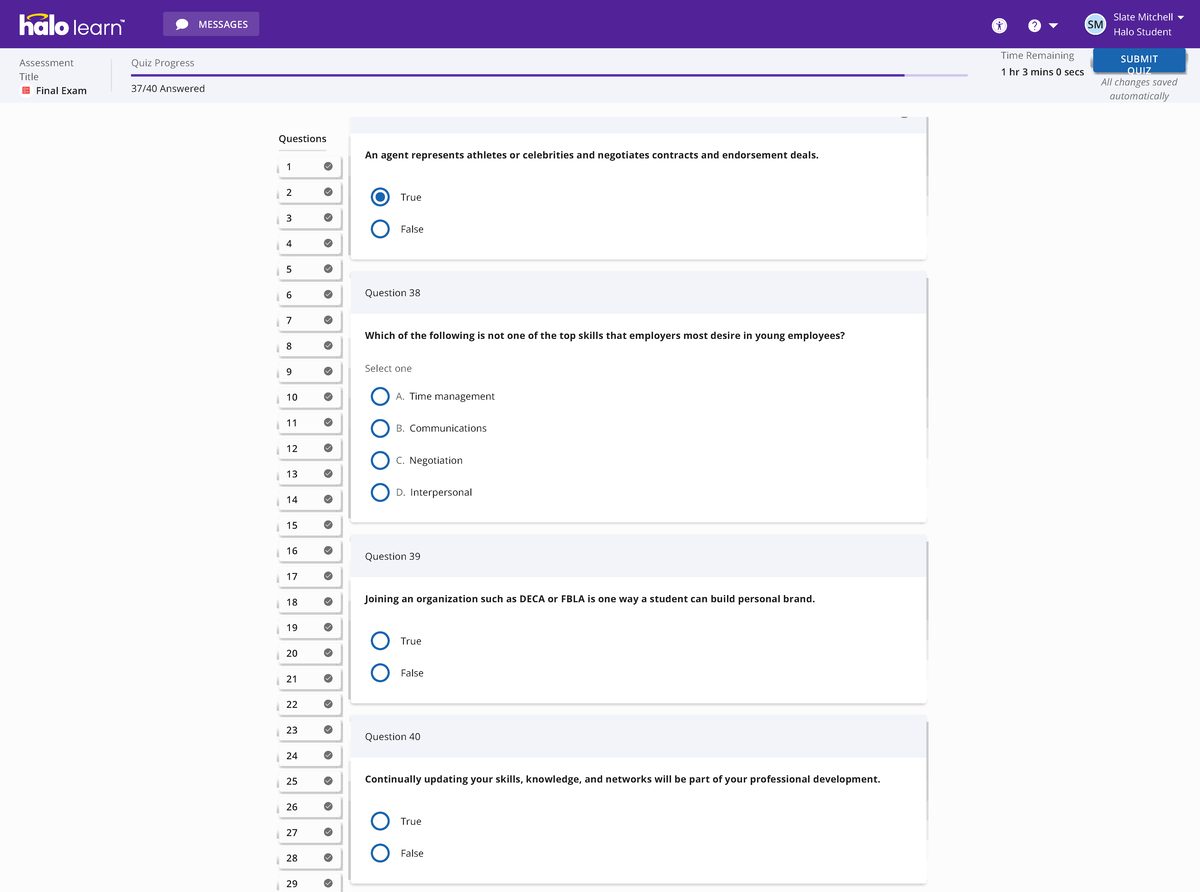This screenshot has width=1200, height=892.
Task: Jump to question 2 in the list
Action: click(x=310, y=192)
